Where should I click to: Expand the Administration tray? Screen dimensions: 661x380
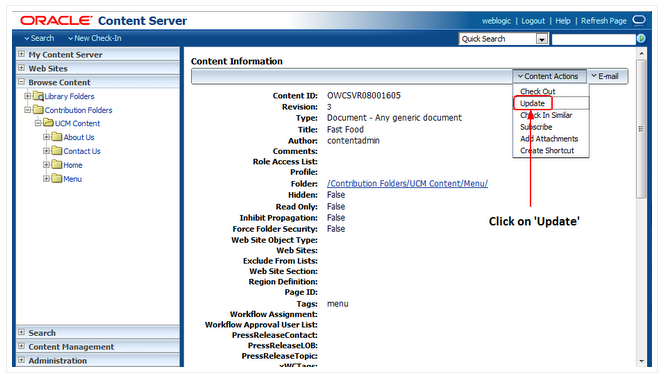[x=21, y=360]
